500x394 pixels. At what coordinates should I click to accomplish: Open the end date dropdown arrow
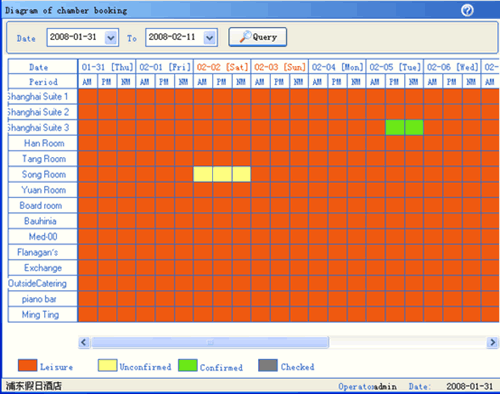tap(210, 37)
